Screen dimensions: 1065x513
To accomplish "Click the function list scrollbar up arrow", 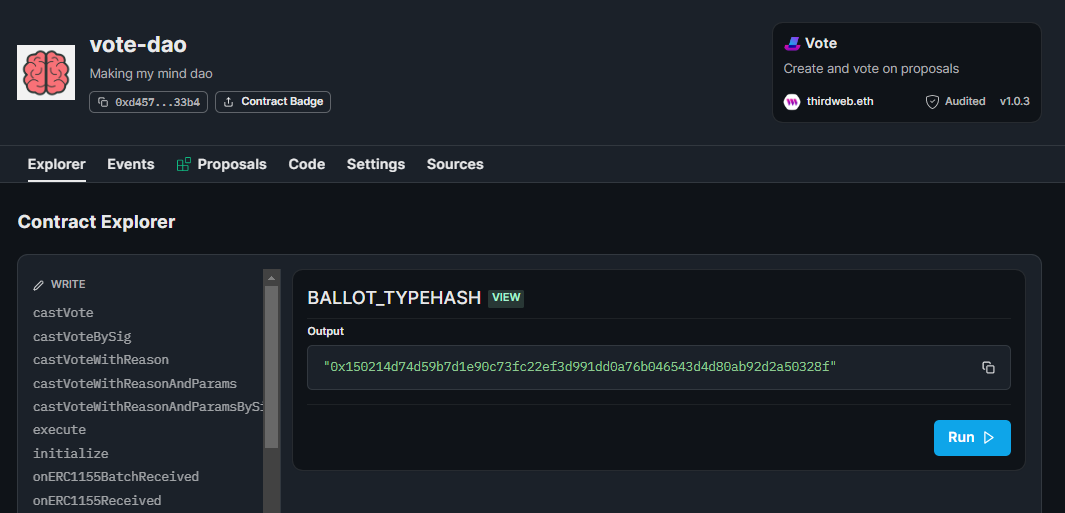I will 271,277.
